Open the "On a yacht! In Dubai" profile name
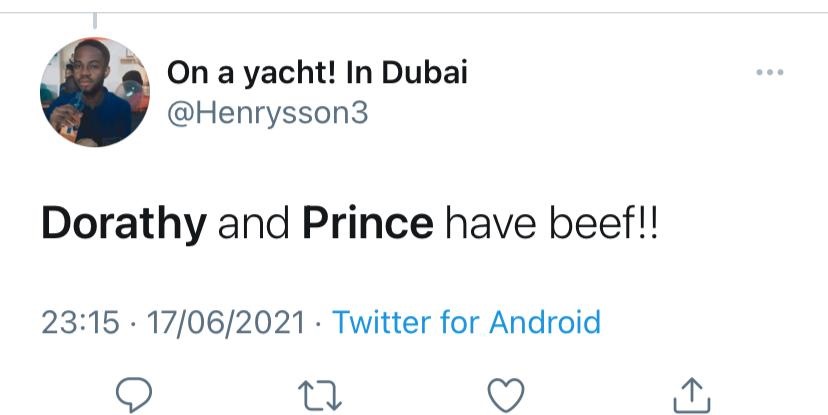The image size is (828, 415). (317, 72)
